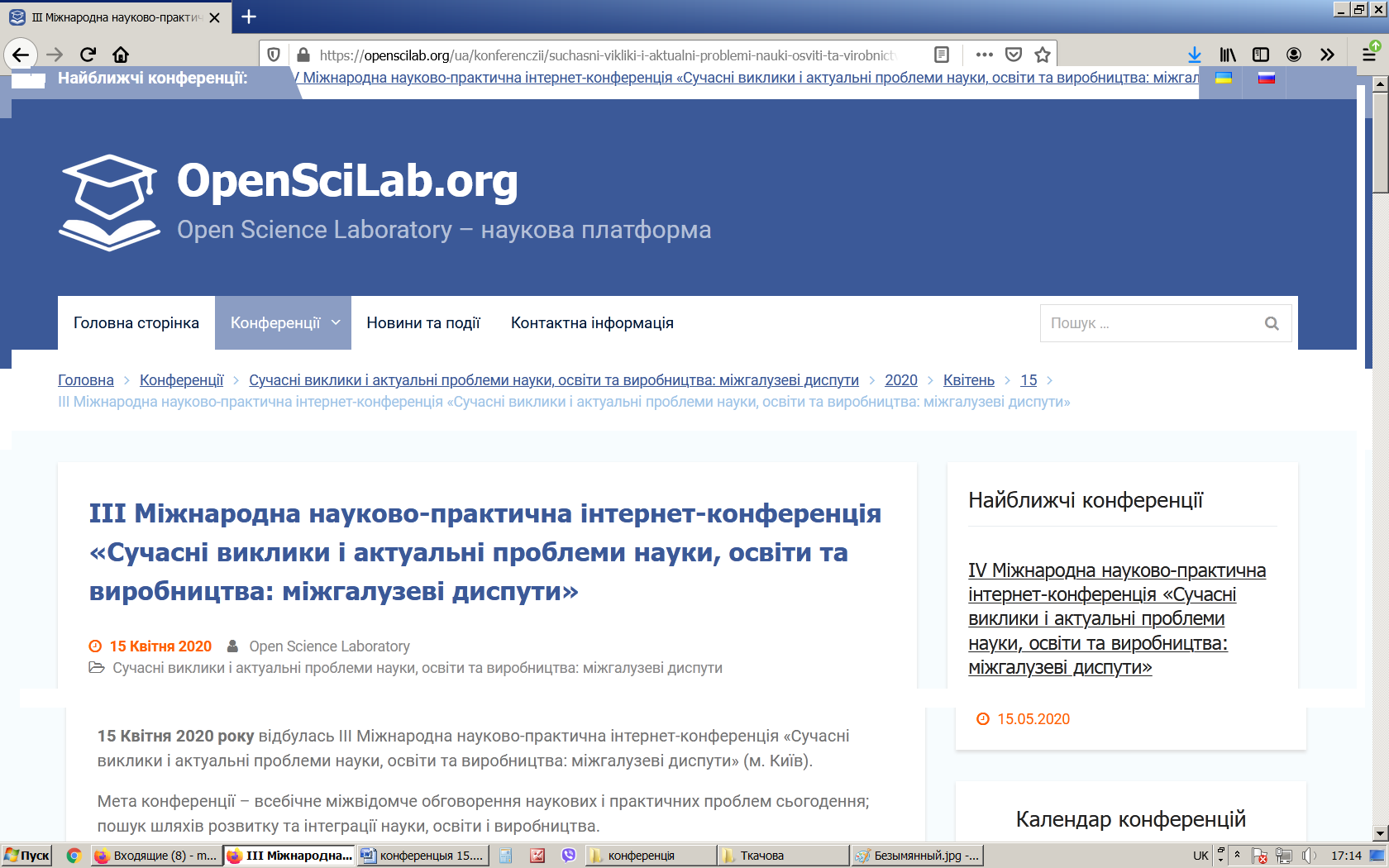Expand more toolbar tools chevron
Screen dimensions: 1389x868
(1327, 55)
